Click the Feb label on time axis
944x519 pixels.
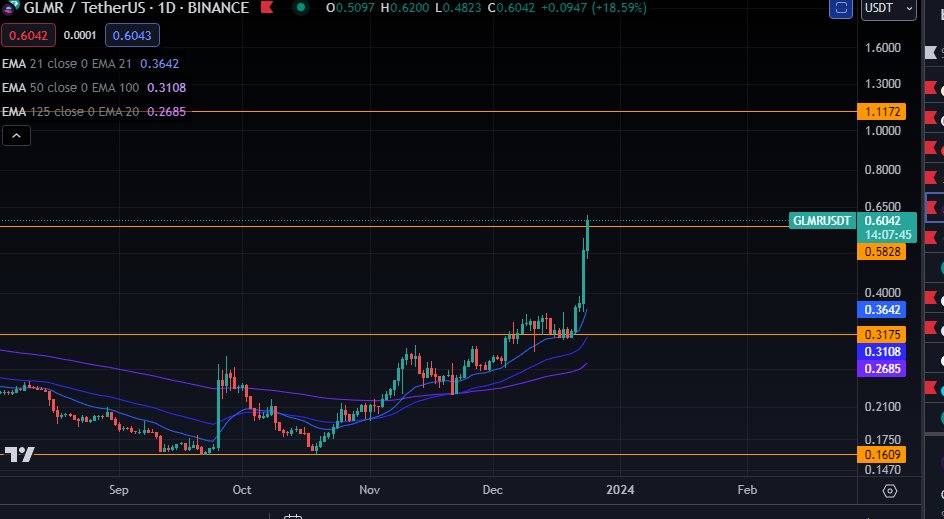coord(747,489)
